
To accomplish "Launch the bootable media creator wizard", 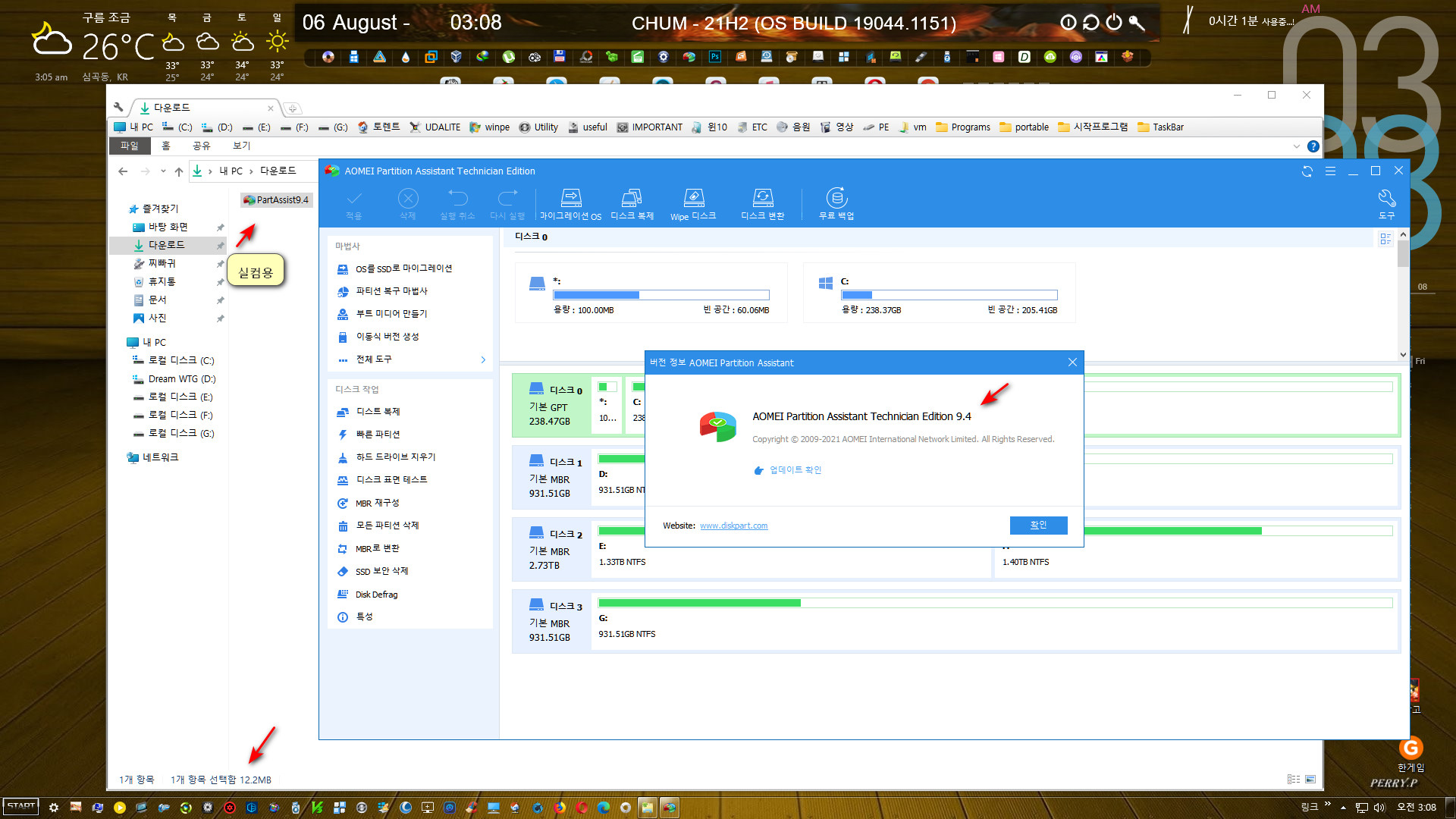I will tap(391, 314).
